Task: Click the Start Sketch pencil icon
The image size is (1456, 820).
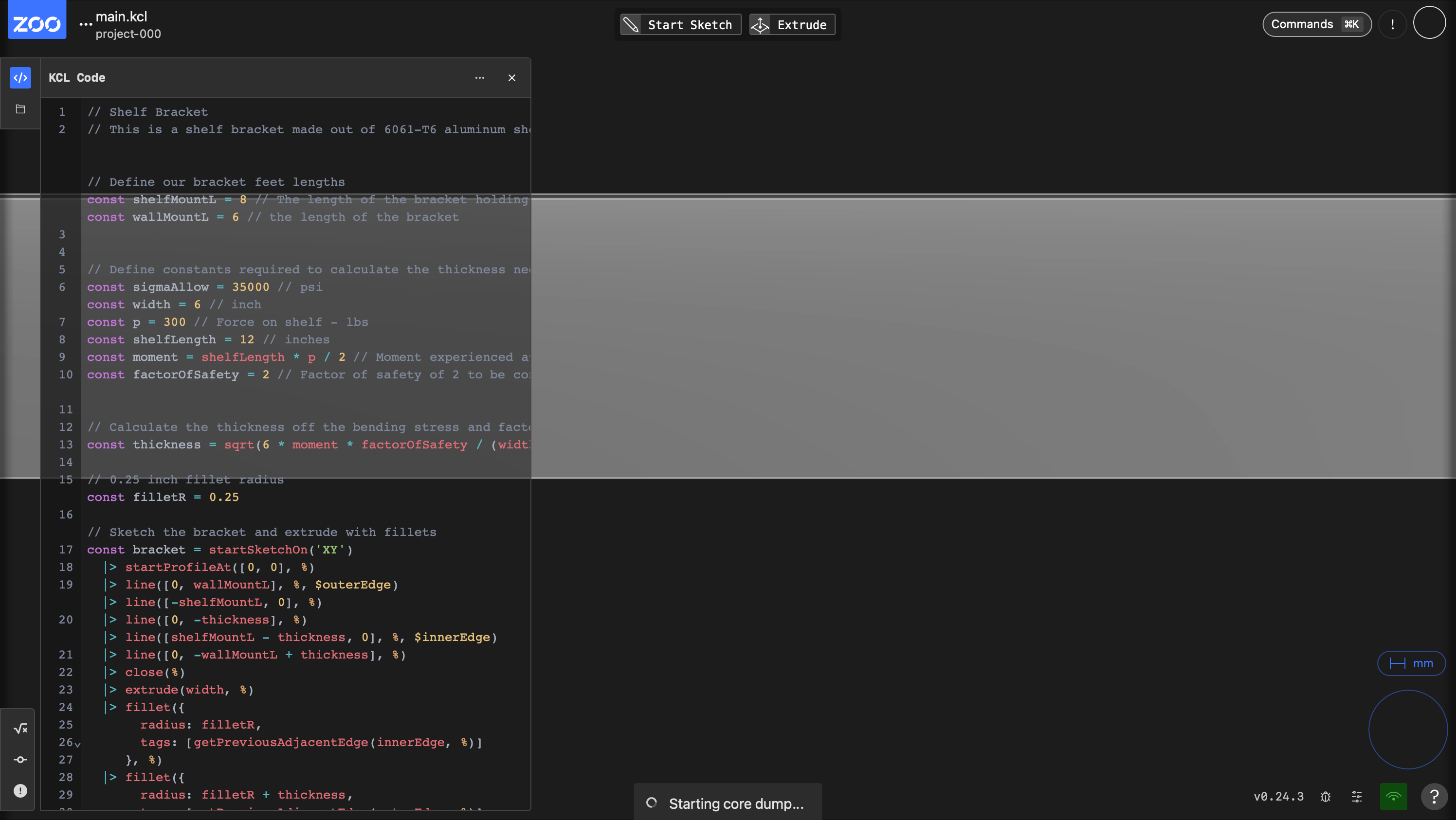Action: pos(631,25)
